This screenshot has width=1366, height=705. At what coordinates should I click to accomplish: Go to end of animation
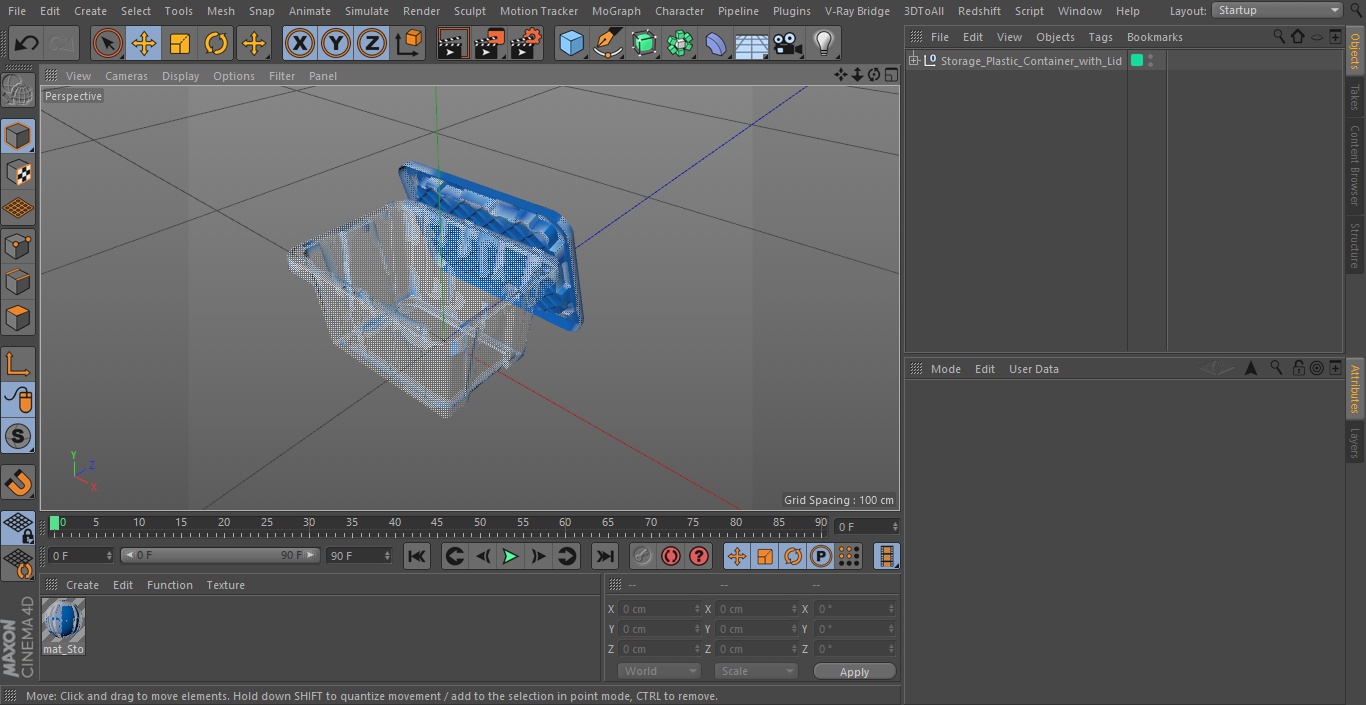pyautogui.click(x=605, y=556)
